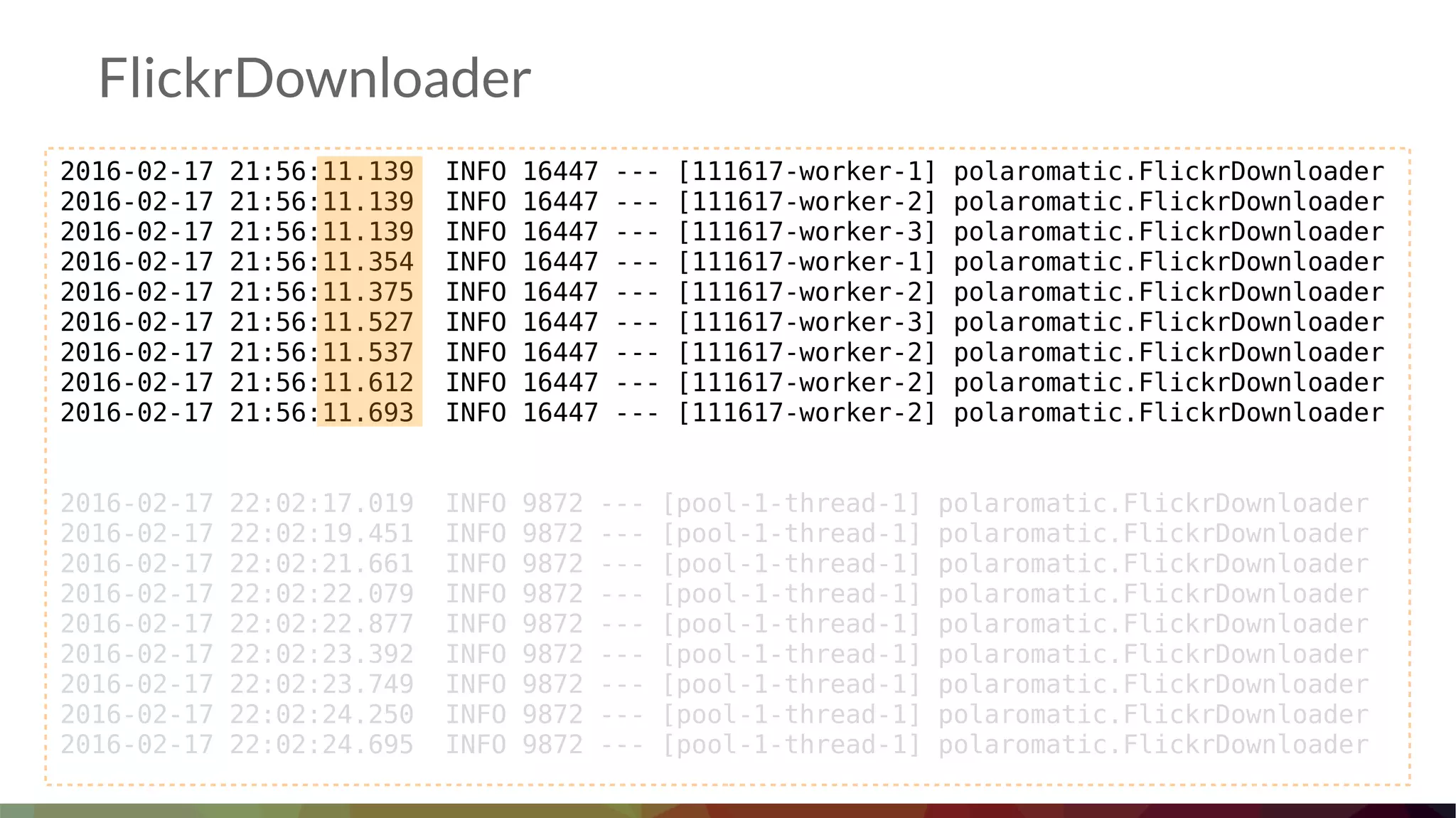Image resolution: width=1456 pixels, height=818 pixels.
Task: Click [111617-worker-2] in the 11.375 row
Action: tap(807, 292)
